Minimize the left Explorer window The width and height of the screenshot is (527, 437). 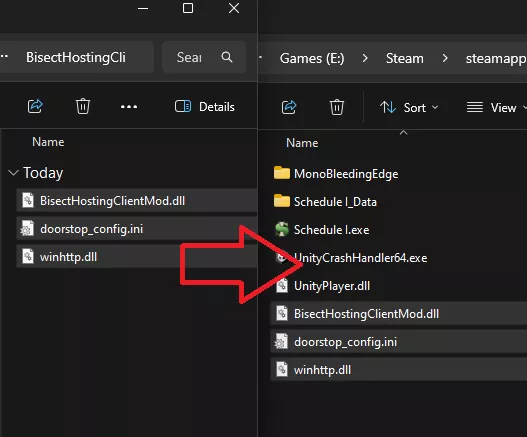(x=143, y=8)
